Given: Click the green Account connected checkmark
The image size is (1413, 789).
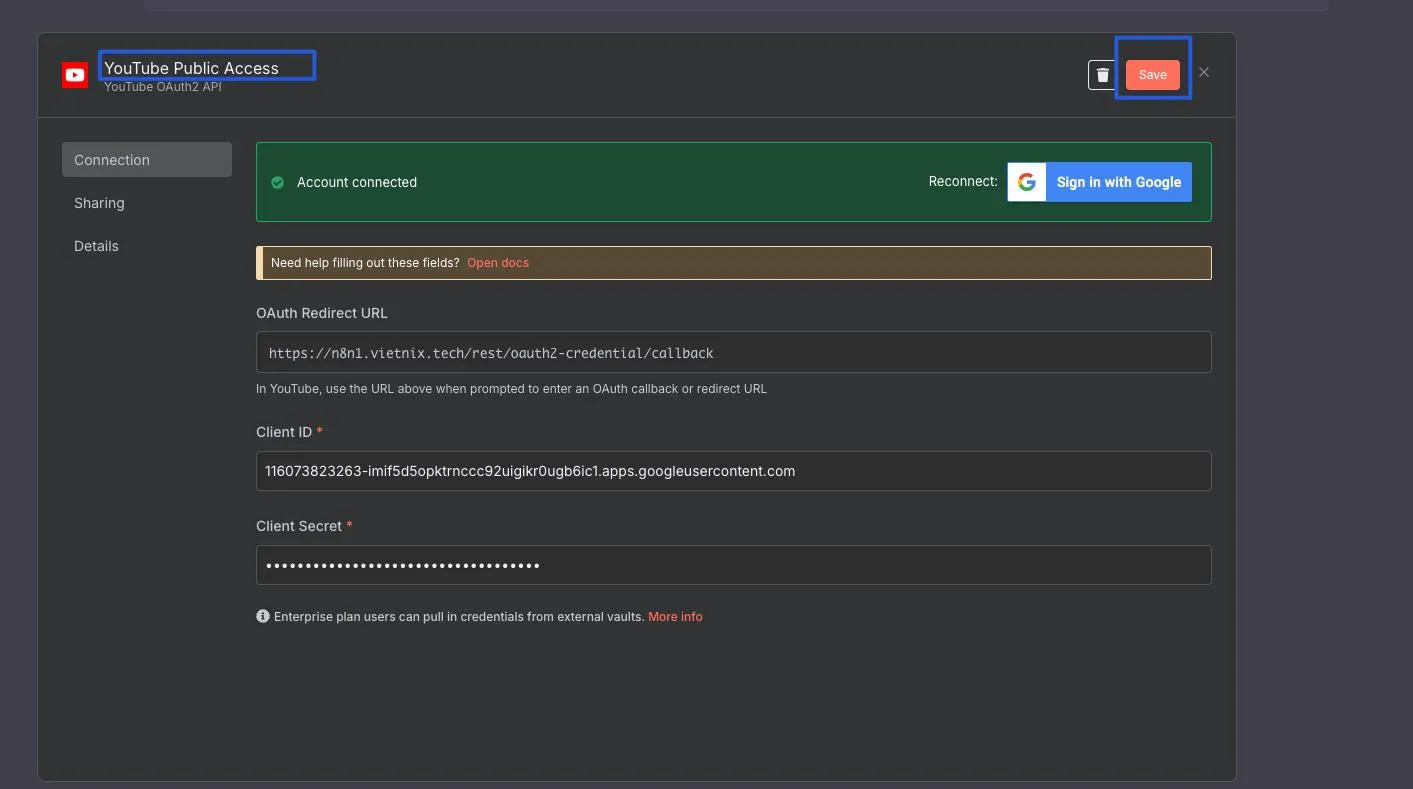Looking at the screenshot, I should (x=278, y=182).
